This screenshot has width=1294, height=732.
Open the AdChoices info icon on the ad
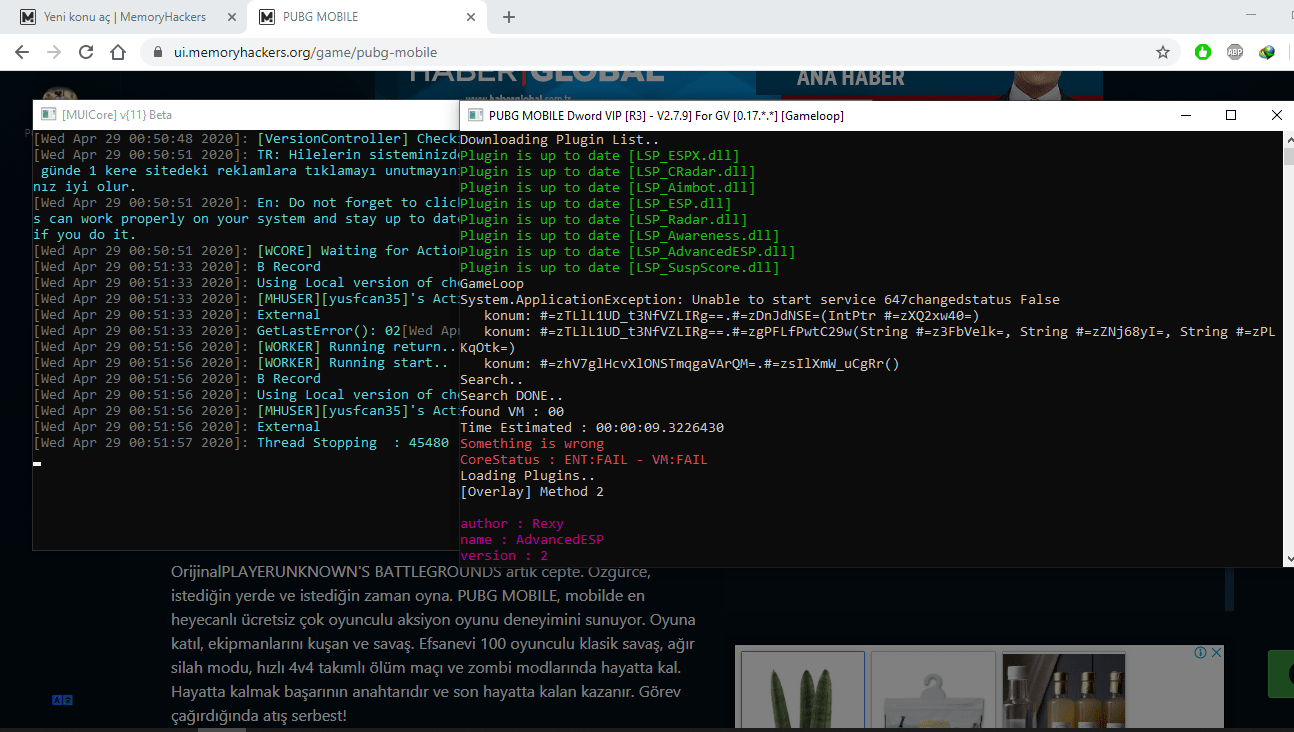1201,652
